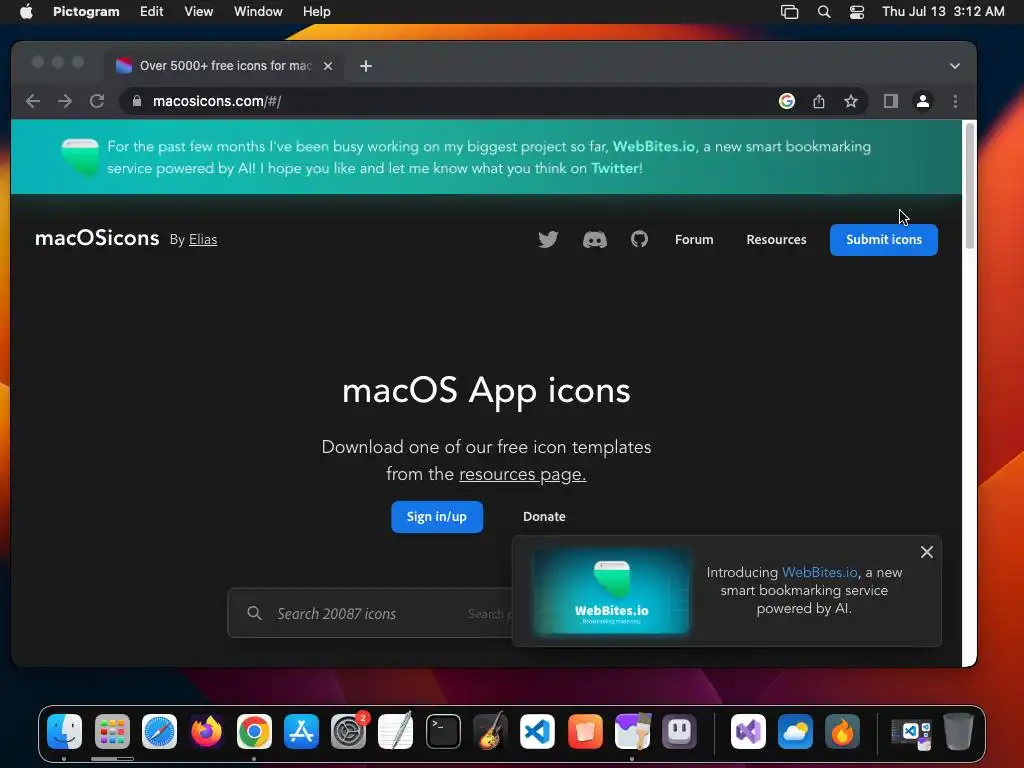Open the Twitter icon link in header
This screenshot has width=1024, height=768.
548,240
